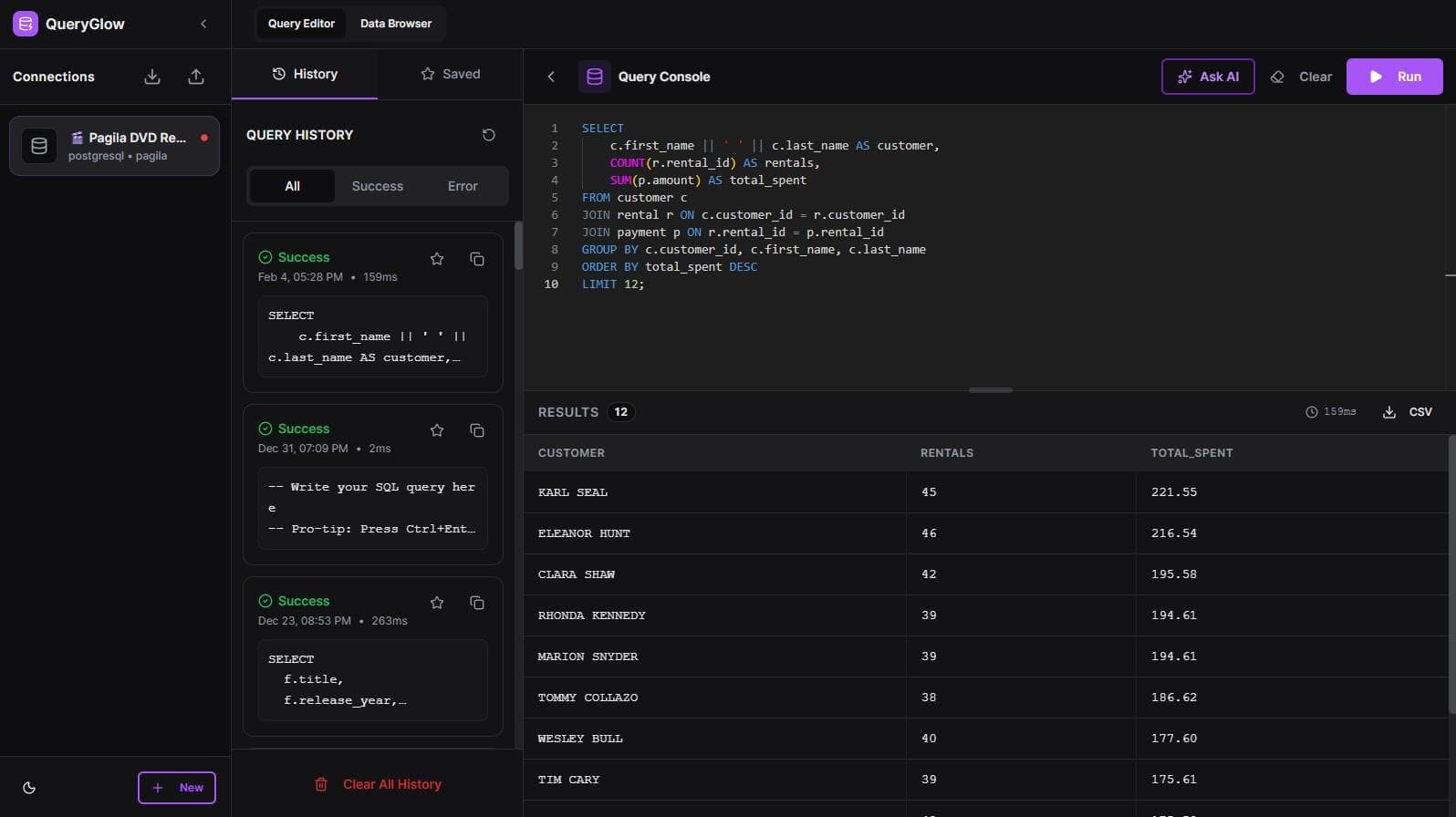Click the import connections download icon
1456x817 pixels.
152,77
